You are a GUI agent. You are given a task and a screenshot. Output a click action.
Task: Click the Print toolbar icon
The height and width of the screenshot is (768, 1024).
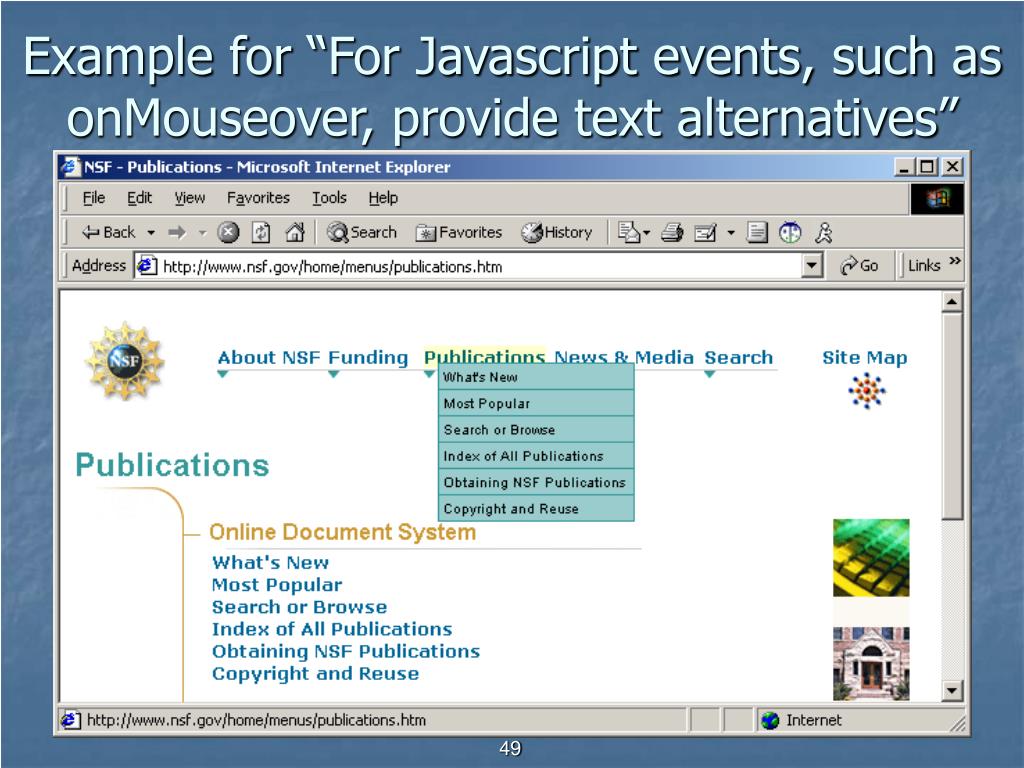pyautogui.click(x=672, y=232)
